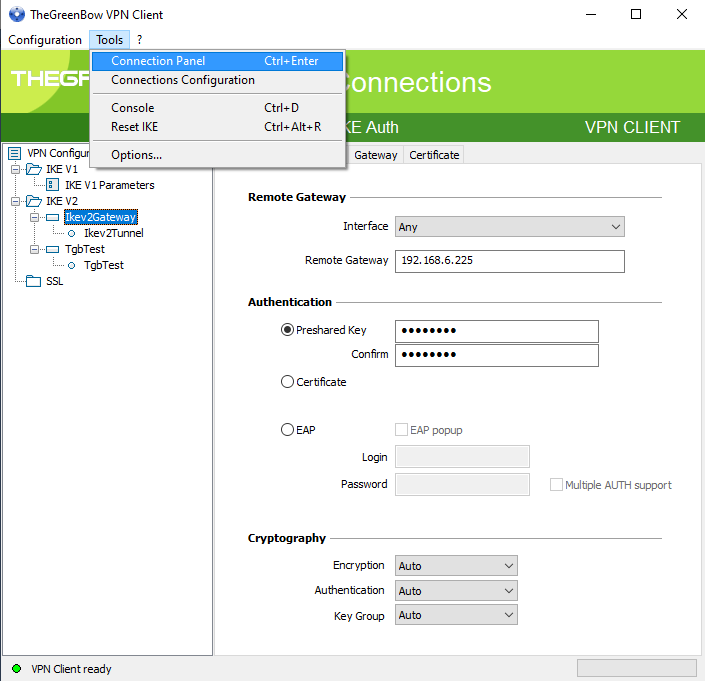Switch to the Gateway tab
The height and width of the screenshot is (681, 705).
(375, 155)
